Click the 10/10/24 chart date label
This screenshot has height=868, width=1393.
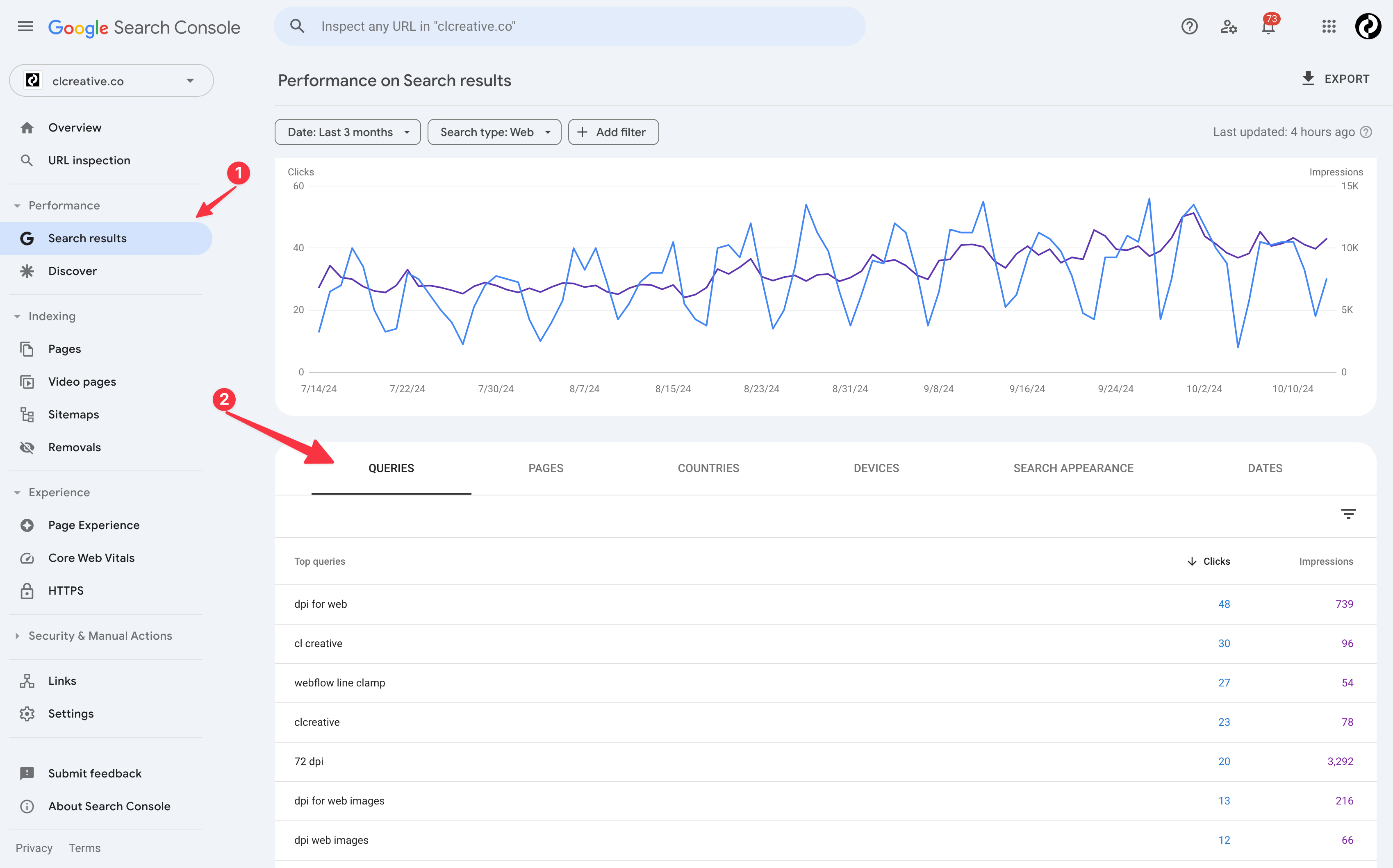[1293, 389]
